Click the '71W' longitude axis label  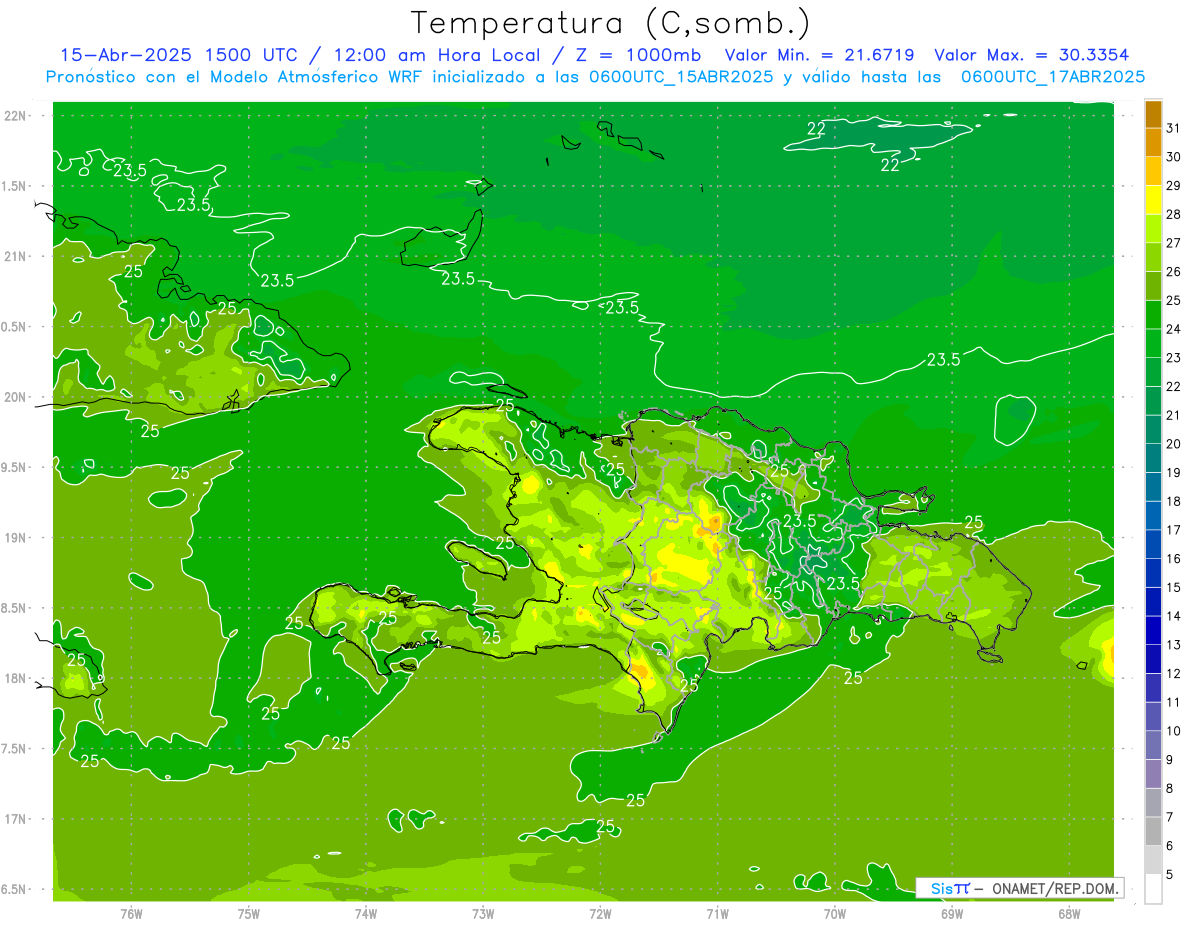pos(717,913)
